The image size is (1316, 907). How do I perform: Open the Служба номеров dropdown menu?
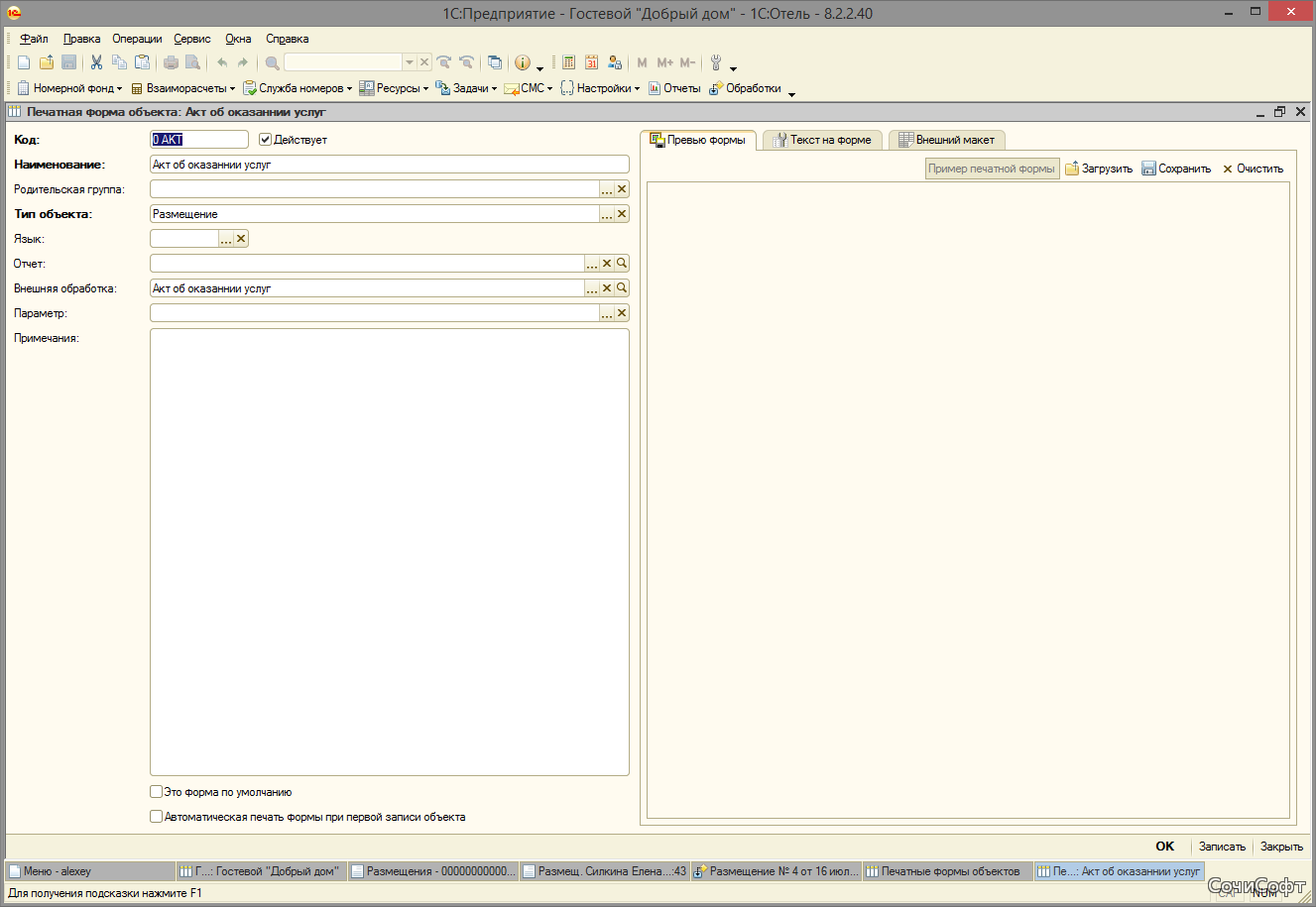coord(298,88)
